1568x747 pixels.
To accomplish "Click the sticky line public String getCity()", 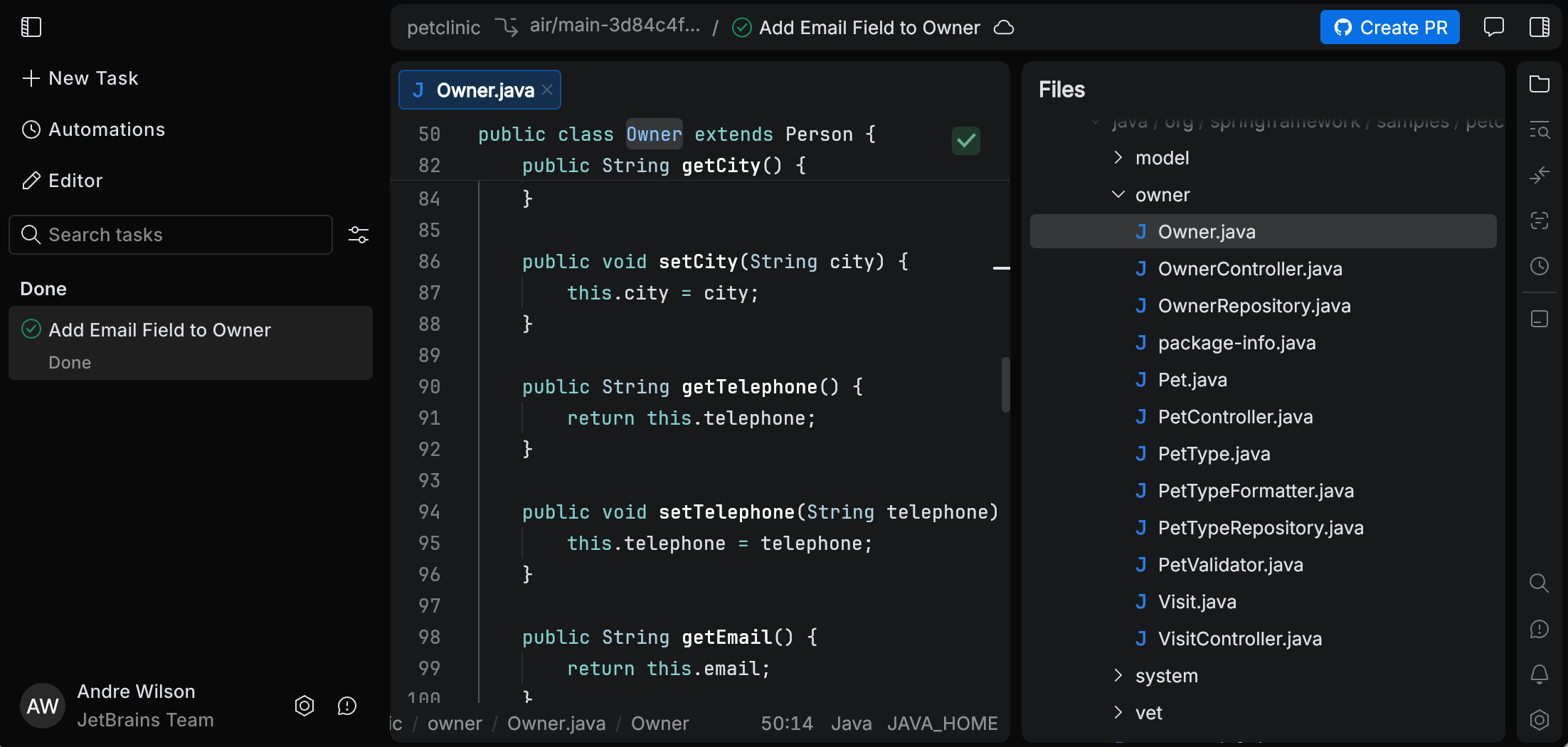I will click(664, 166).
